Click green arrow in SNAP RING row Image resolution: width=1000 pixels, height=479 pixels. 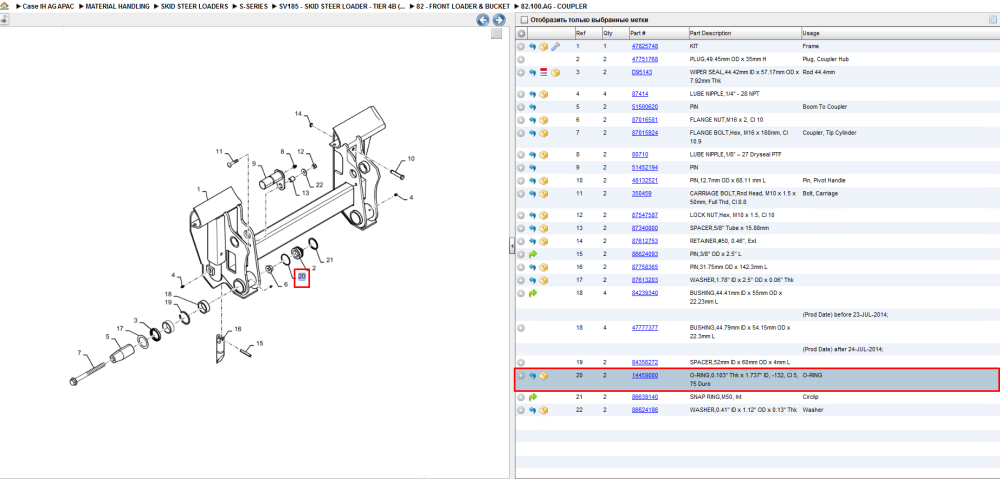(533, 397)
